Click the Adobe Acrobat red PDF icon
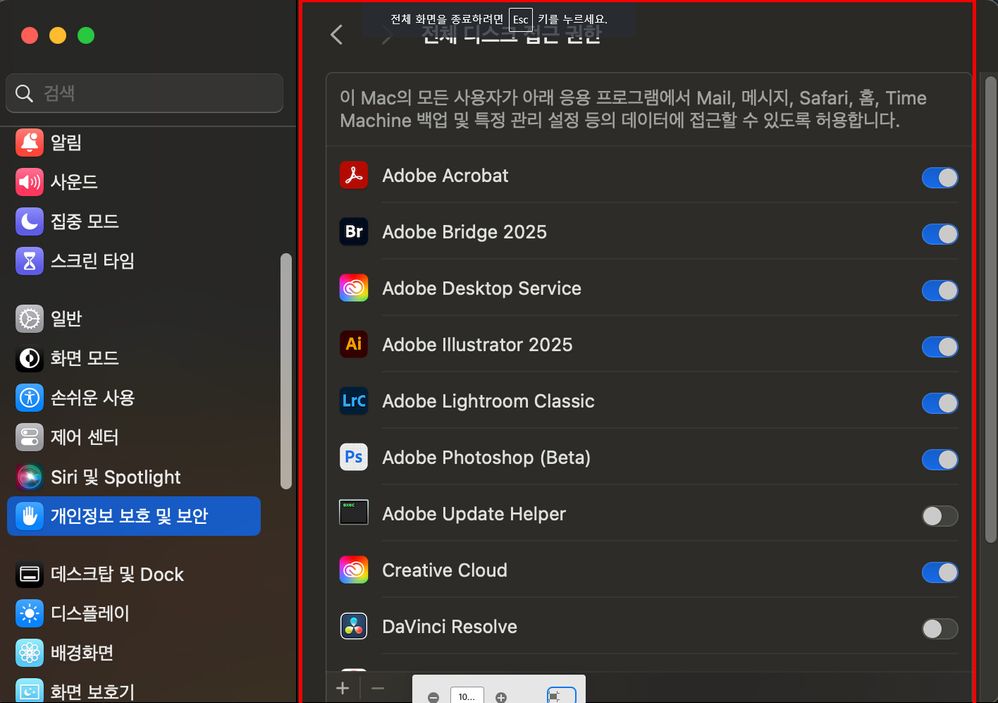 pyautogui.click(x=353, y=174)
